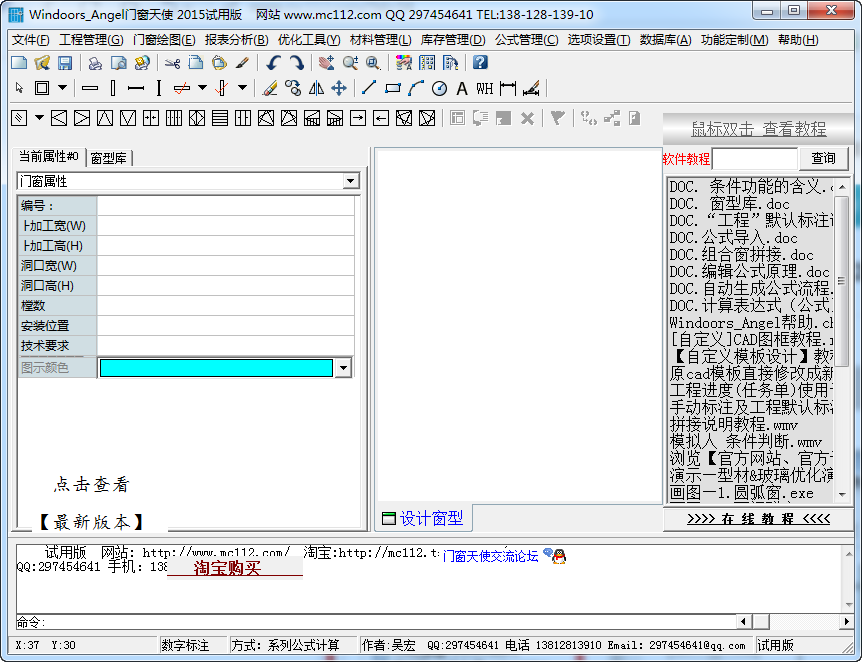862x662 pixels.
Task: Click the 数字标注 status bar entry
Action: pyautogui.click(x=185, y=645)
